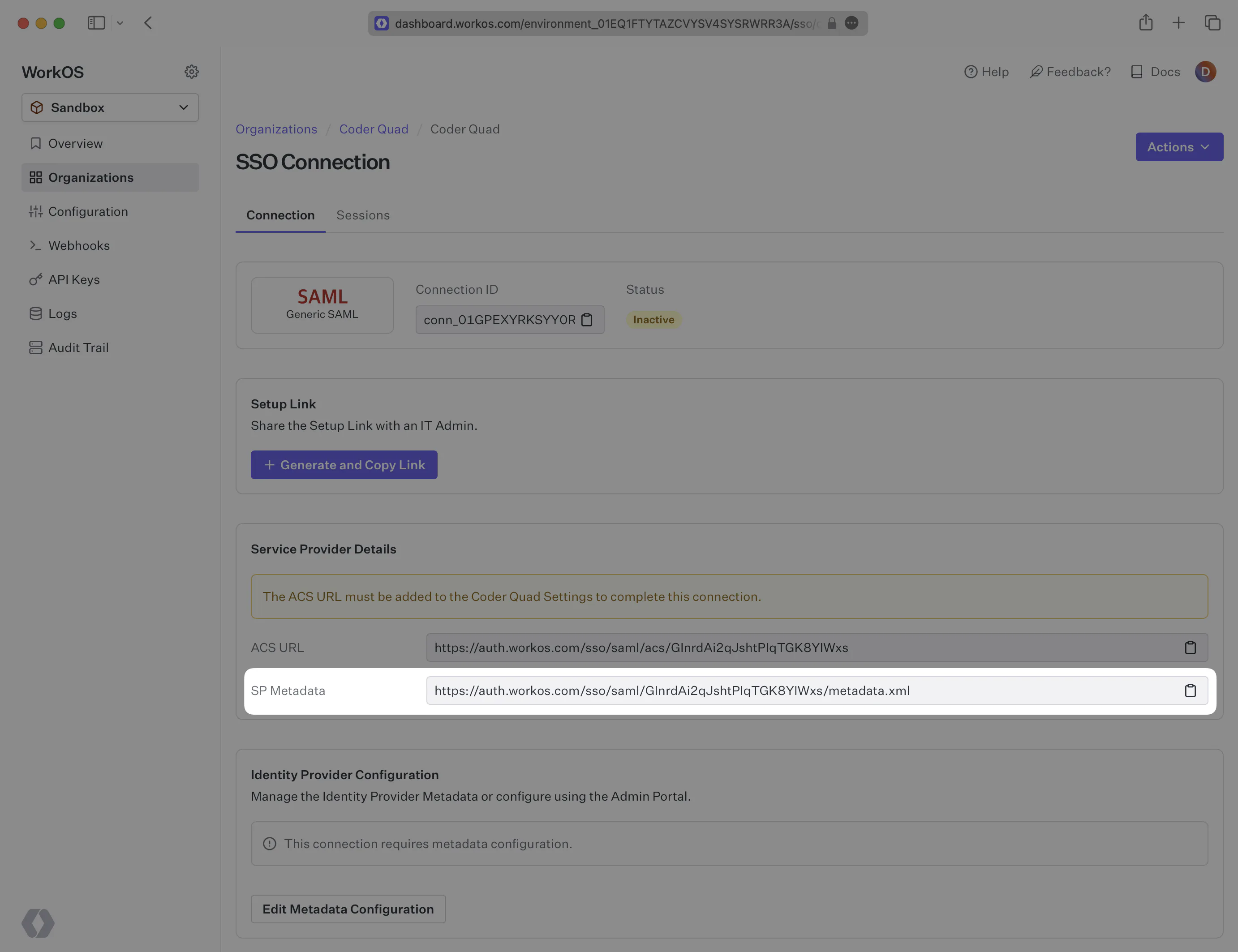This screenshot has height=952, width=1238.
Task: Open Webhooks in the sidebar
Action: [110, 245]
